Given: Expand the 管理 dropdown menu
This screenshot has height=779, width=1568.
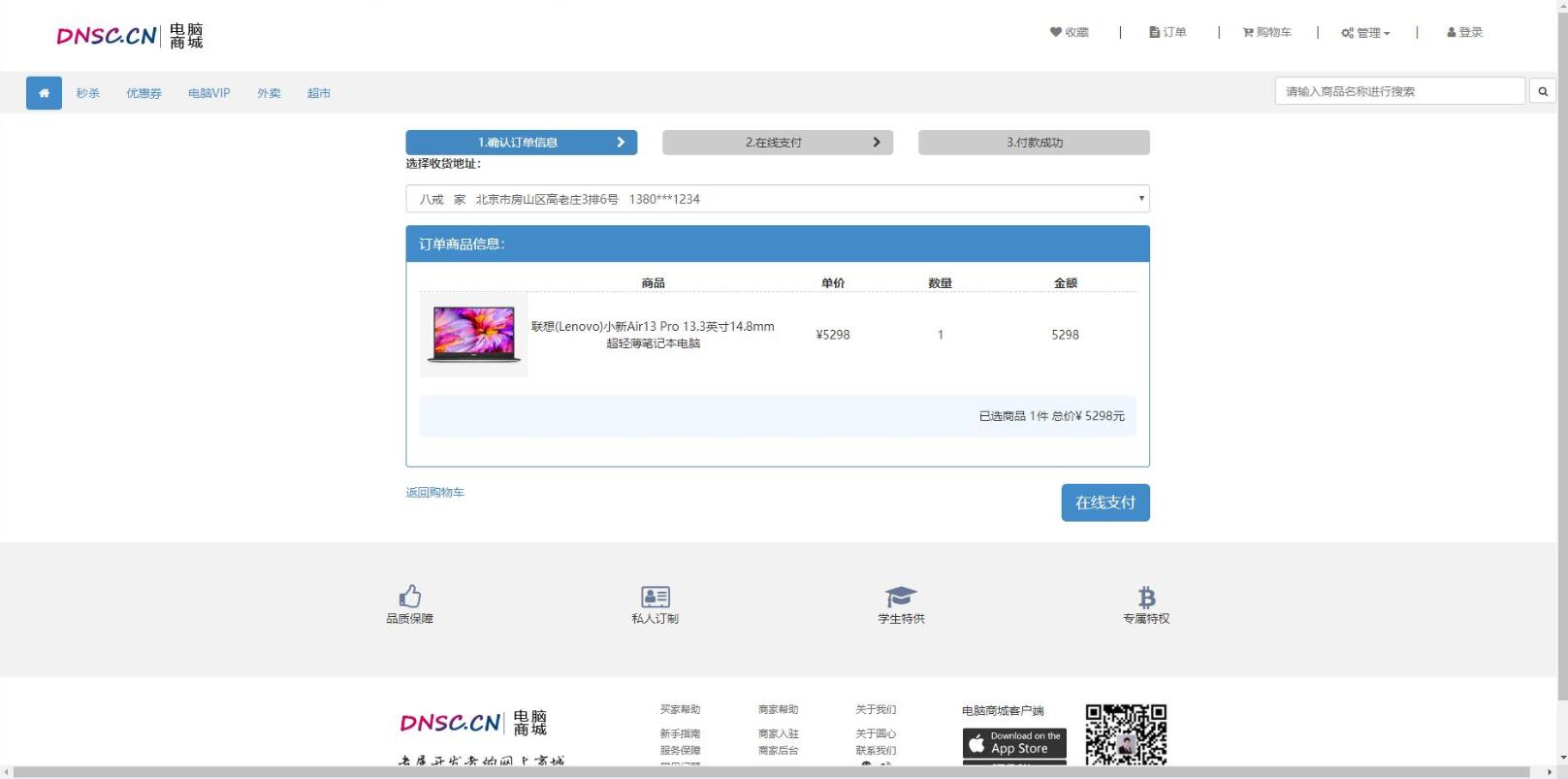Looking at the screenshot, I should coord(1365,33).
